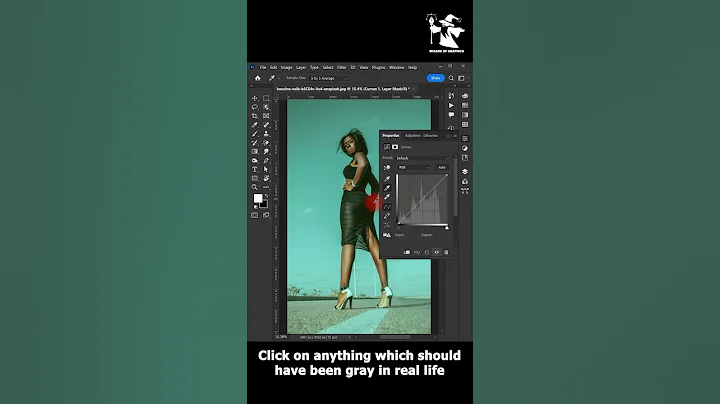Screen dimensions: 720x404
Task: Select the Rectangular Marquee tool
Action: [266, 98]
